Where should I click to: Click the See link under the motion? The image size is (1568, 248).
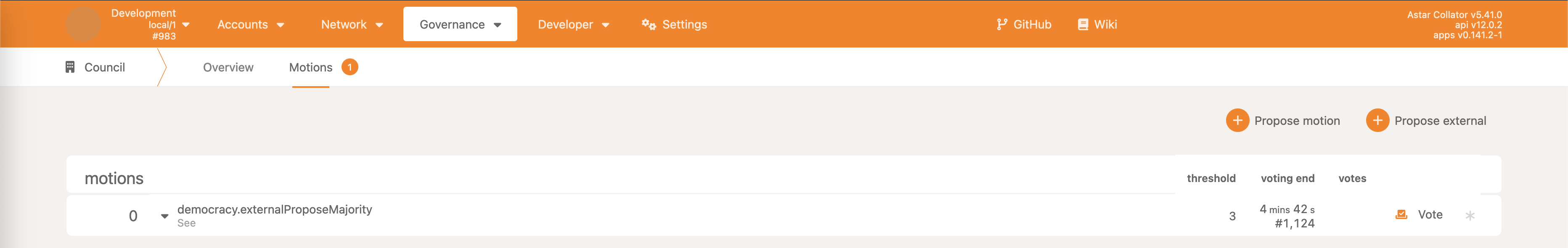(x=186, y=223)
